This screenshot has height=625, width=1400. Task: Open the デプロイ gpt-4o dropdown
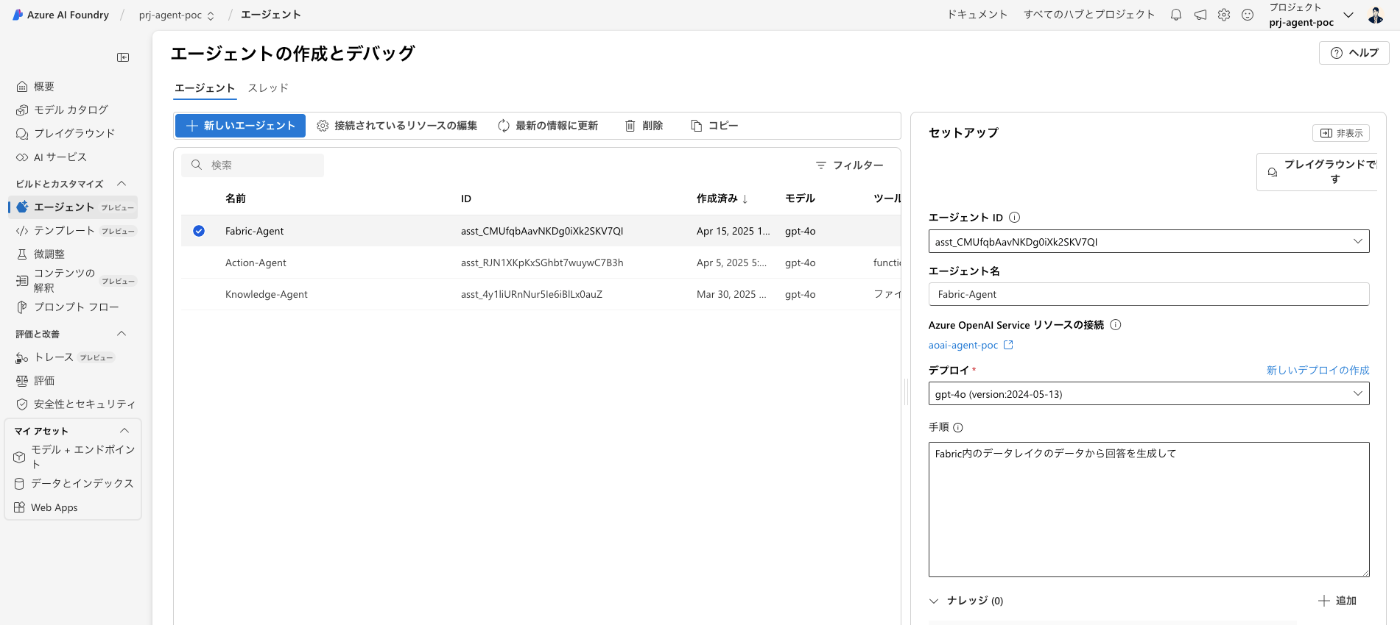coord(1149,394)
